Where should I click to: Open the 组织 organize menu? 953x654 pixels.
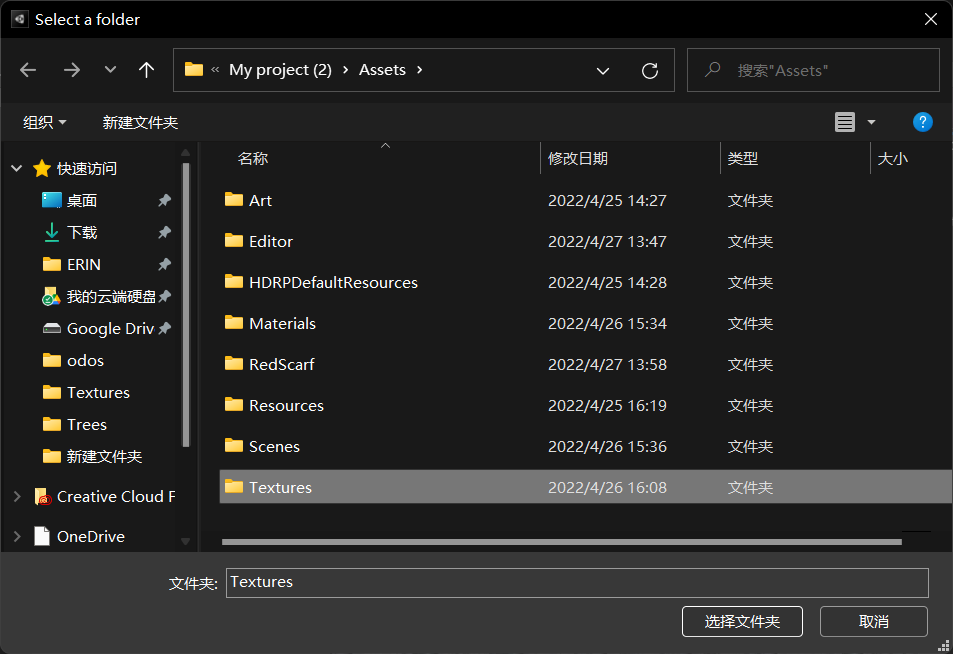tap(44, 122)
